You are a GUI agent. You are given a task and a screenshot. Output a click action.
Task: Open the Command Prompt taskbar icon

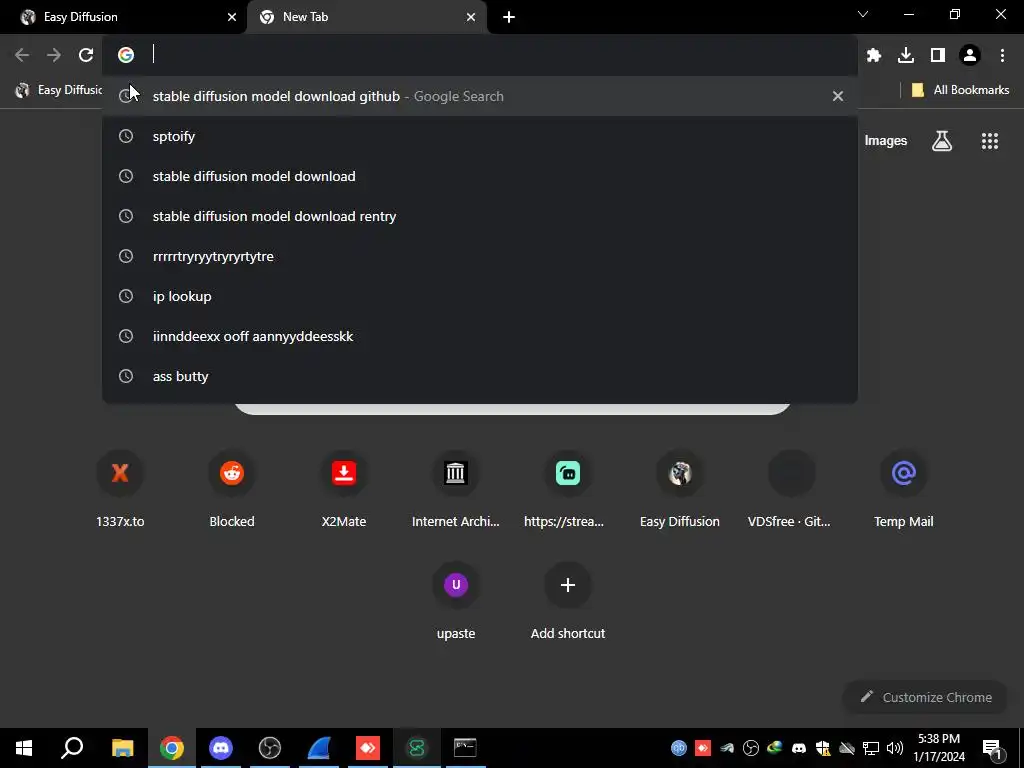465,748
